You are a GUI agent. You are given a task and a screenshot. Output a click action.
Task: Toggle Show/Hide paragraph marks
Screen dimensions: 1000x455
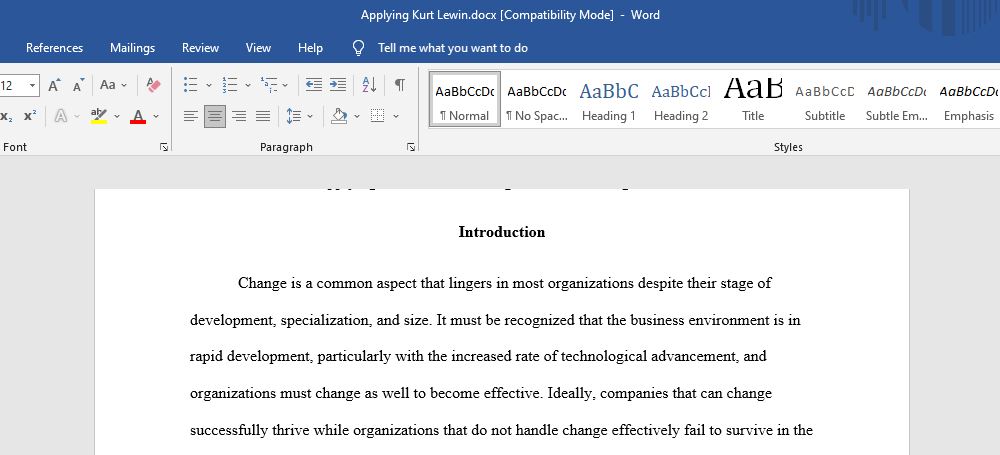(x=400, y=85)
